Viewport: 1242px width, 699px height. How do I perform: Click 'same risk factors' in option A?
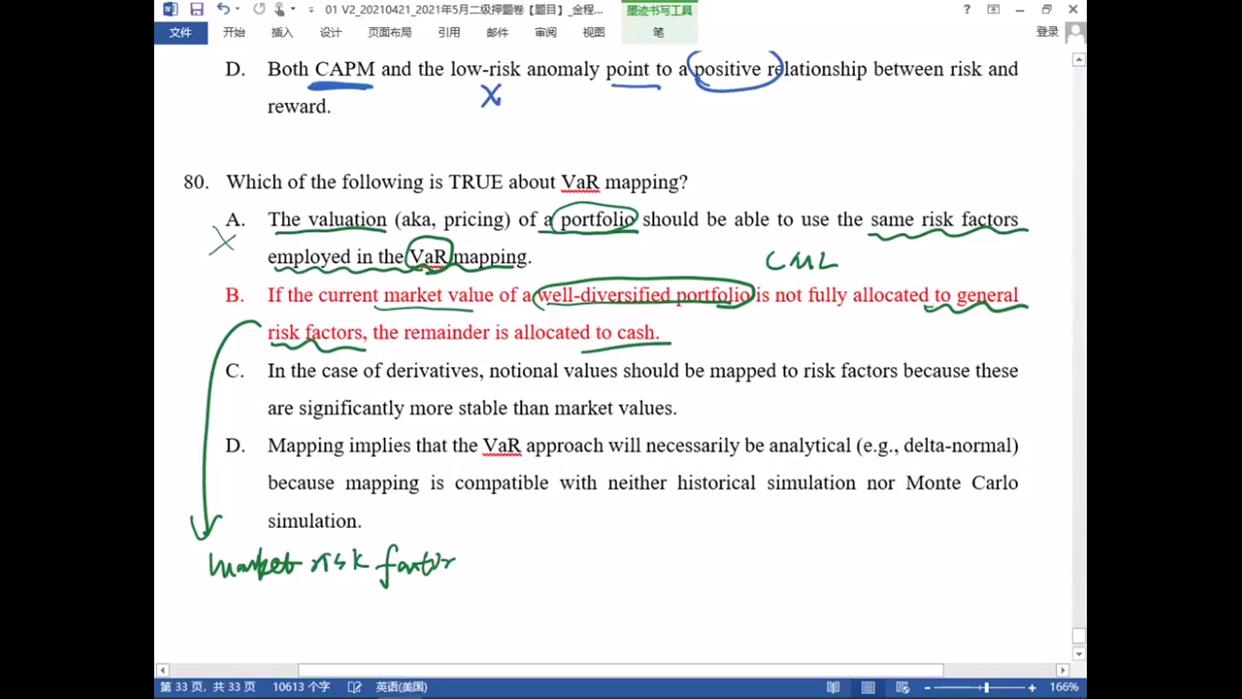944,219
